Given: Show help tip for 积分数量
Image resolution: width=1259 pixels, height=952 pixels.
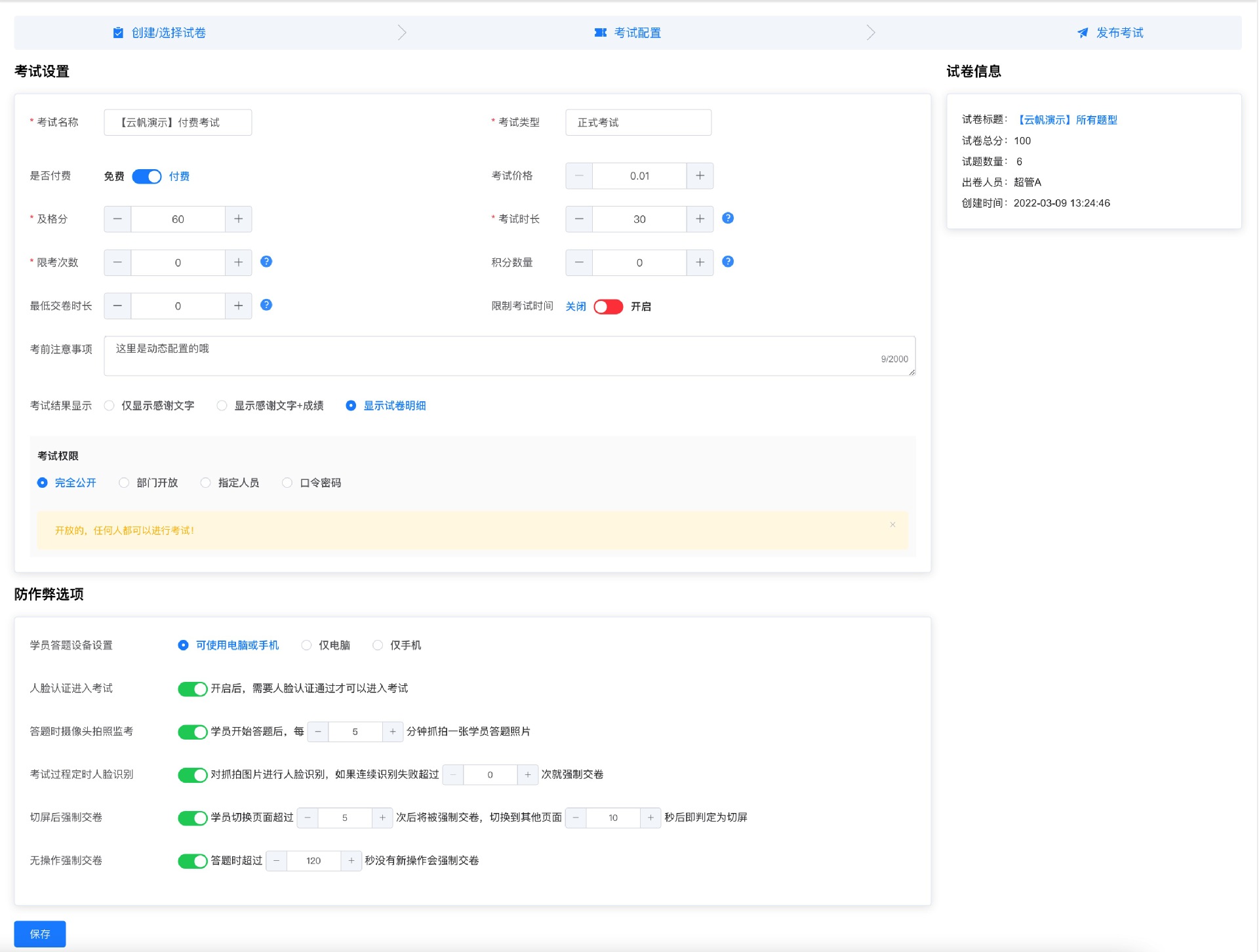Looking at the screenshot, I should point(728,262).
